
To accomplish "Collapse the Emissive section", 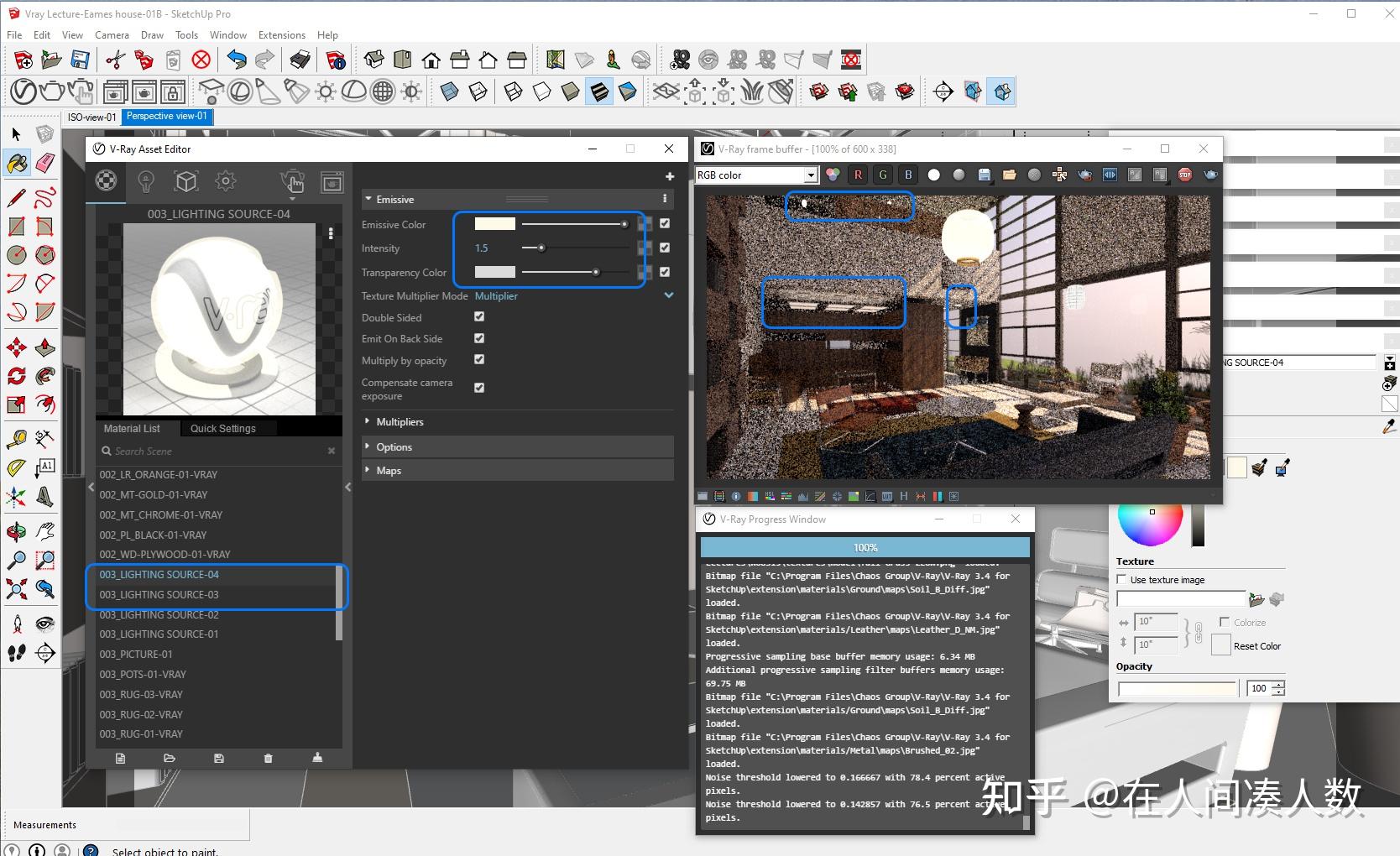I will (368, 199).
